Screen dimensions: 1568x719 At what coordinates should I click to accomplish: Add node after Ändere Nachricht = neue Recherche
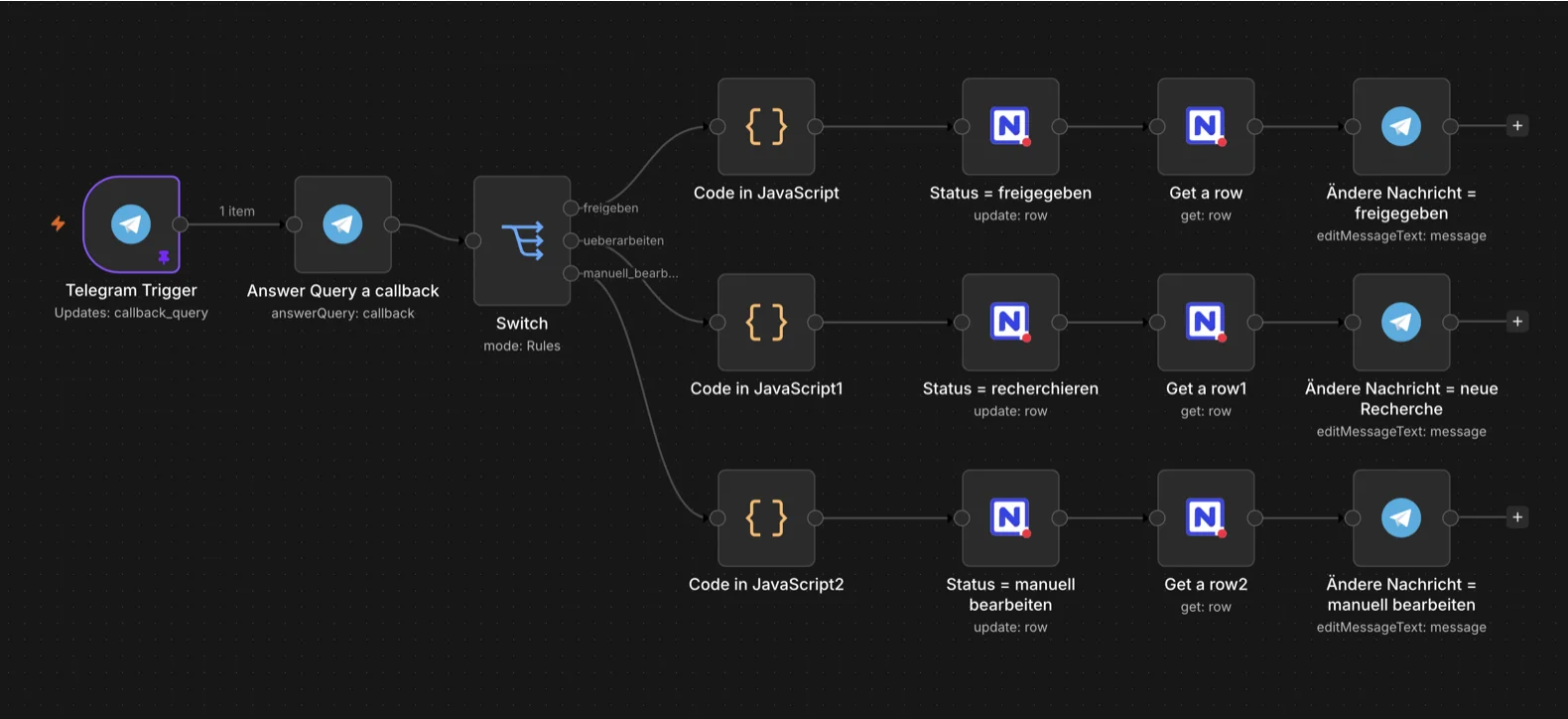1517,322
